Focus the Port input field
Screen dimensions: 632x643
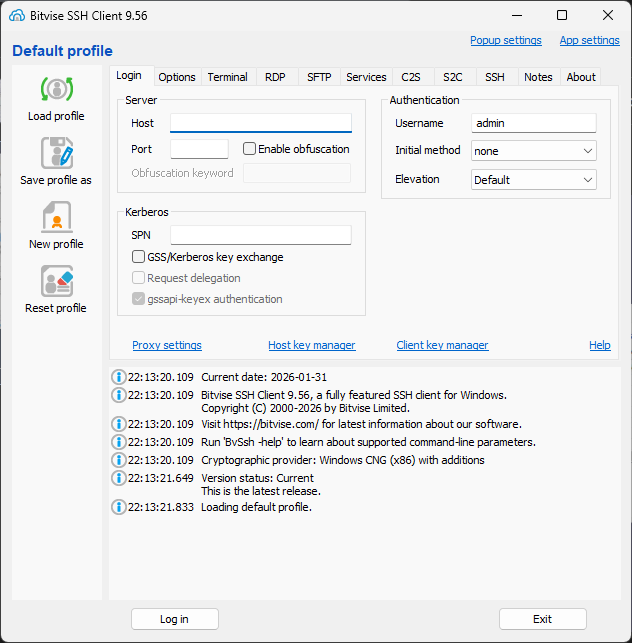click(199, 149)
